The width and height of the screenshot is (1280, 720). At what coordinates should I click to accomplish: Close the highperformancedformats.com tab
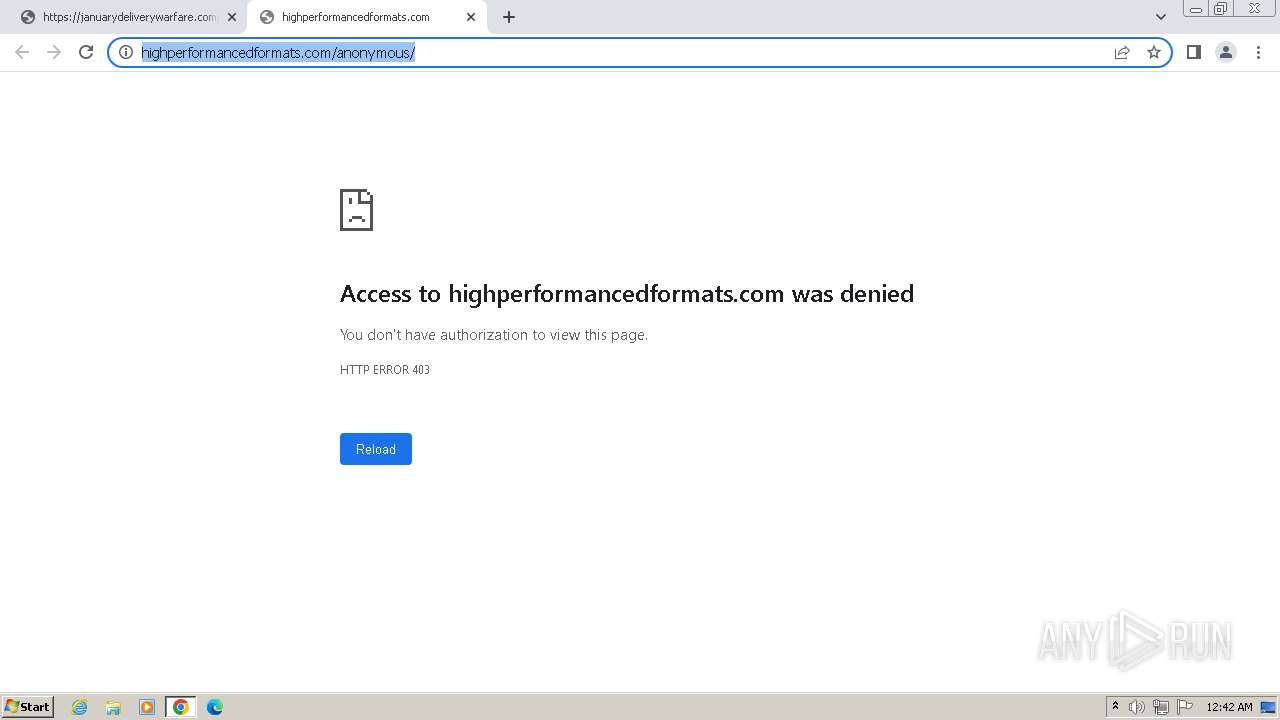click(x=471, y=17)
